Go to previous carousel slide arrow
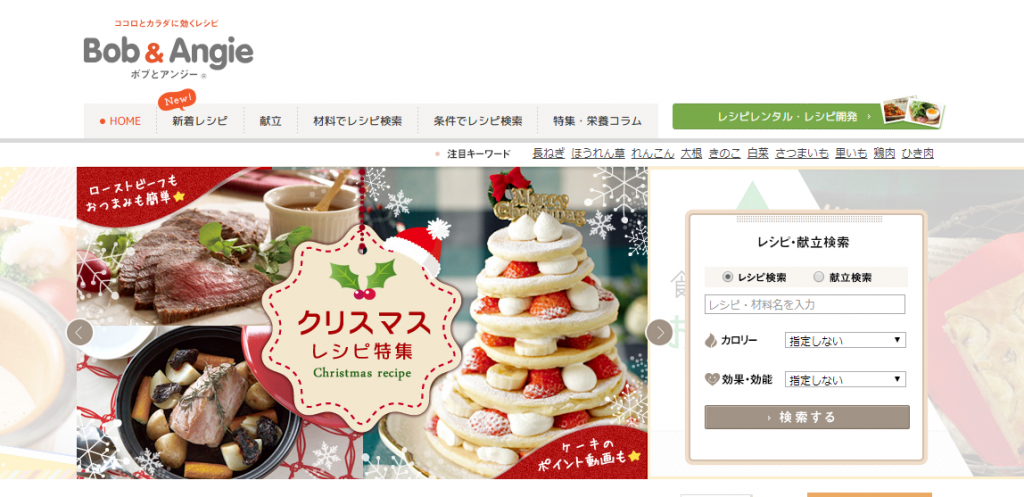1024x497 pixels. click(80, 332)
